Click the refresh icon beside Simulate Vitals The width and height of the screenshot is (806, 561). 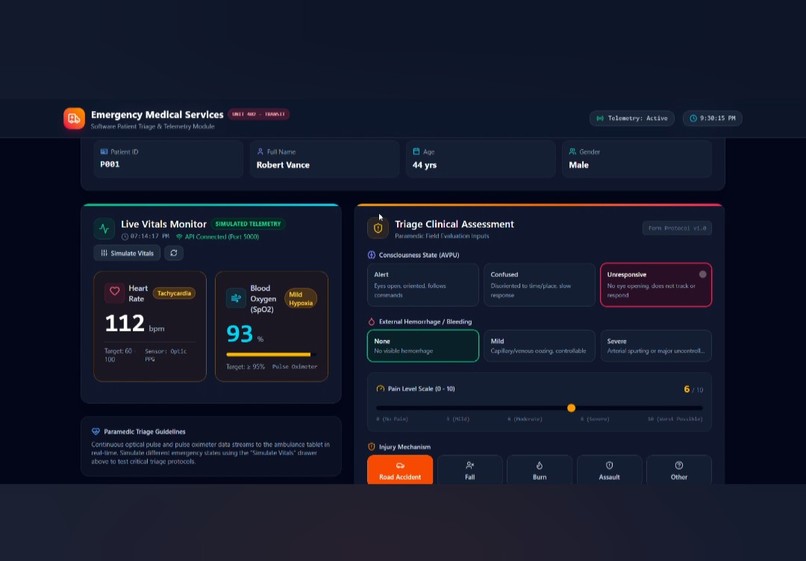tap(174, 253)
